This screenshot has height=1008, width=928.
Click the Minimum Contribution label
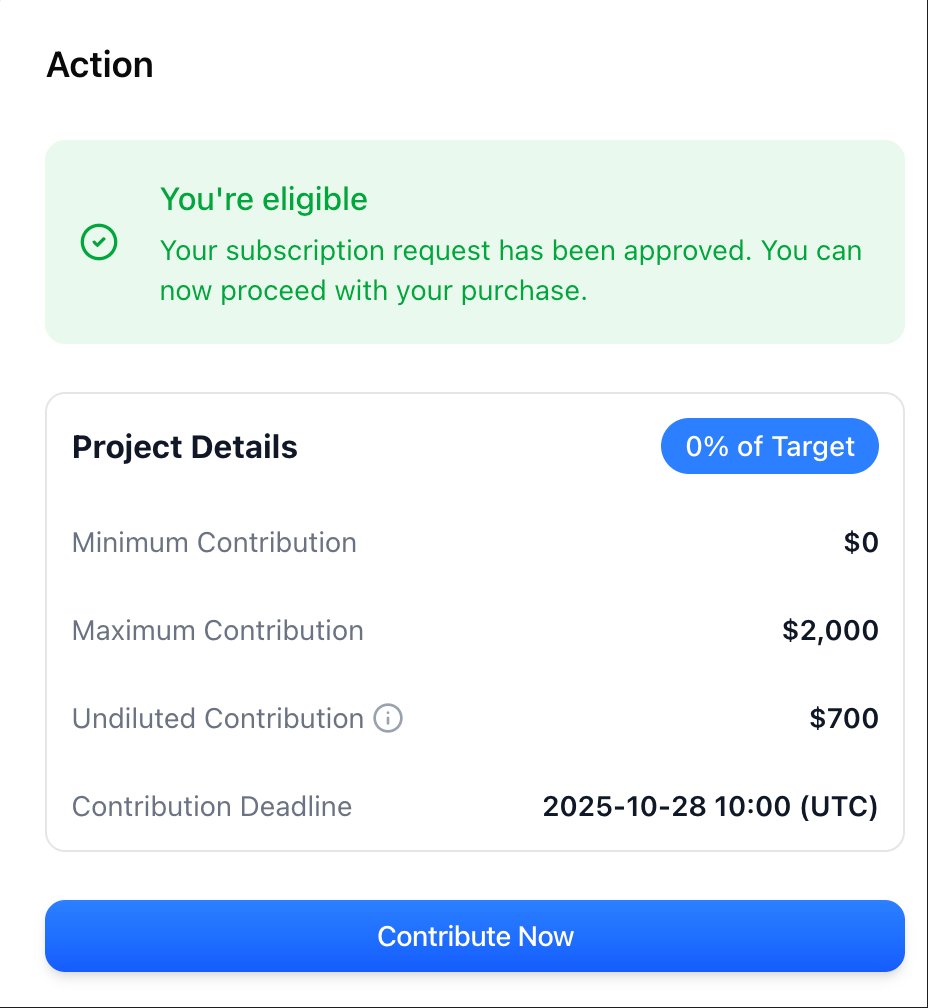pyautogui.click(x=214, y=543)
